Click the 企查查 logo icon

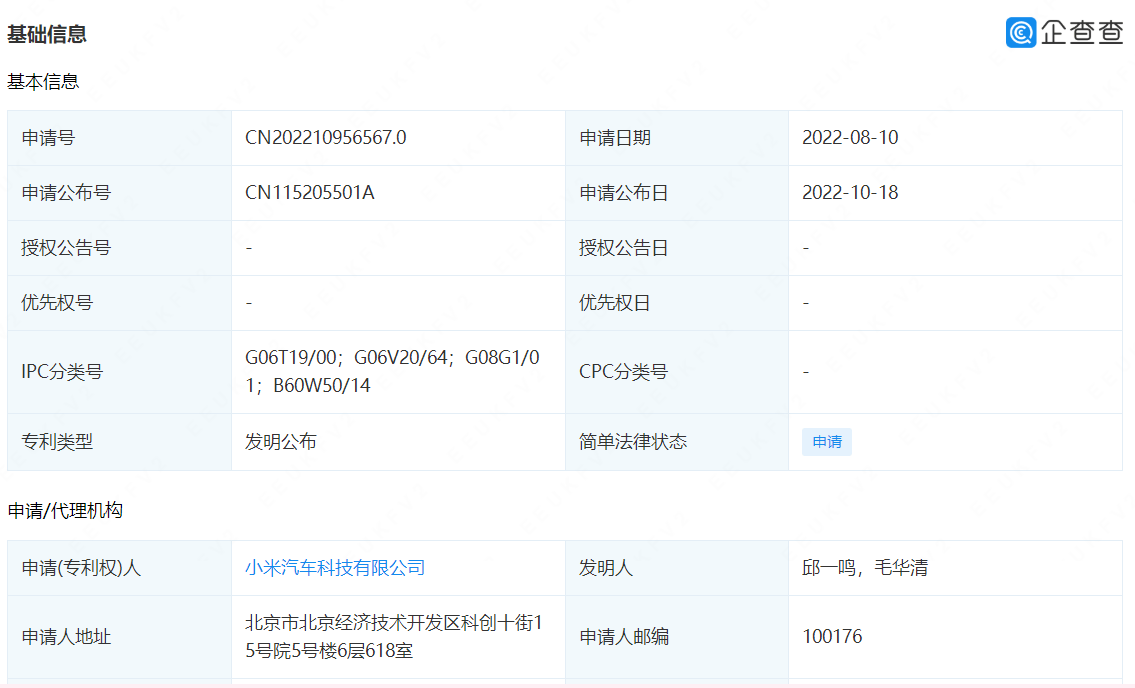click(x=1021, y=33)
